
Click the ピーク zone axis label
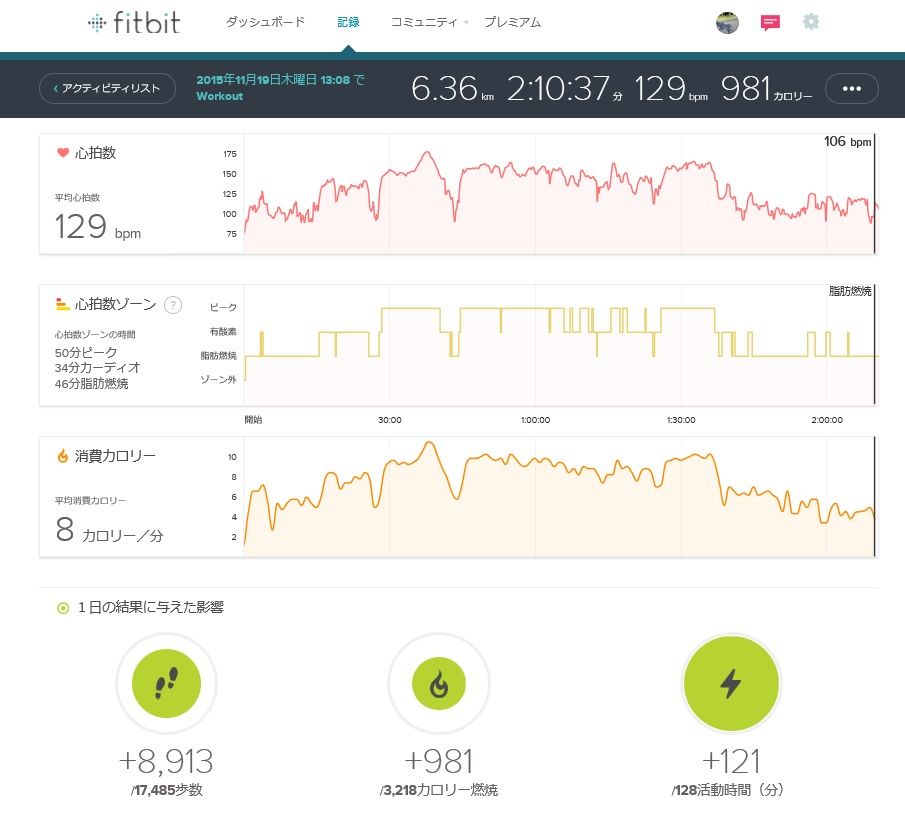point(223,307)
